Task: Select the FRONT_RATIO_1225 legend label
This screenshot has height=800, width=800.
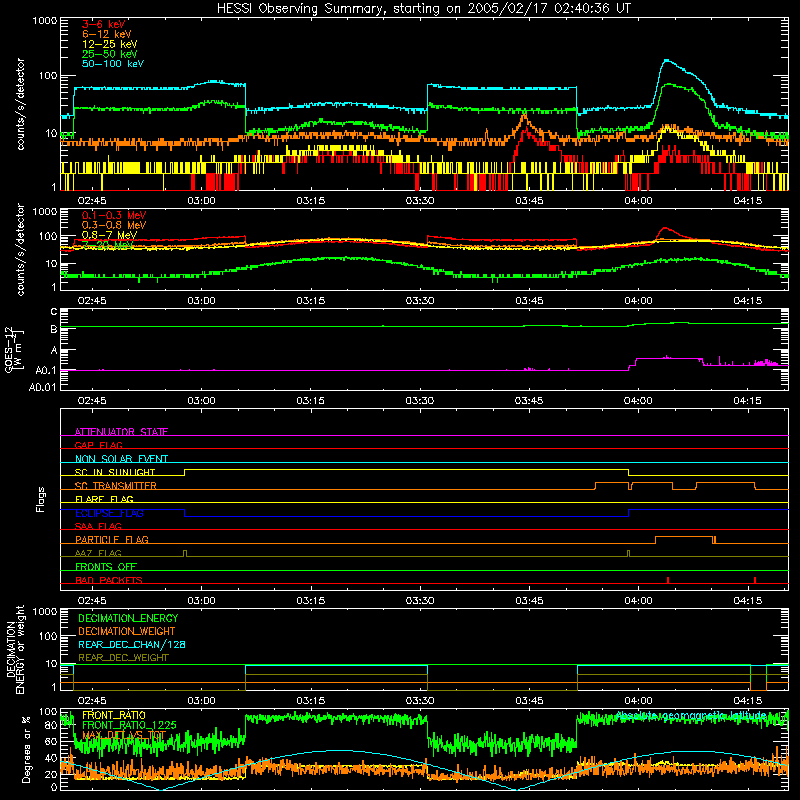Action: [x=129, y=725]
